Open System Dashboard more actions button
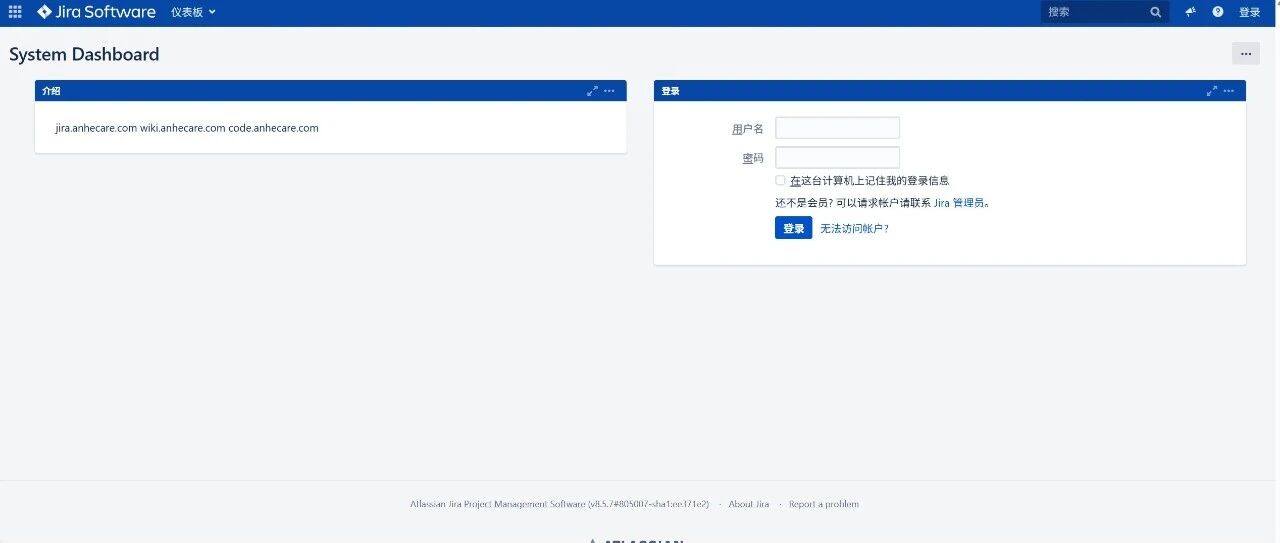The height and width of the screenshot is (543, 1280). pyautogui.click(x=1246, y=54)
